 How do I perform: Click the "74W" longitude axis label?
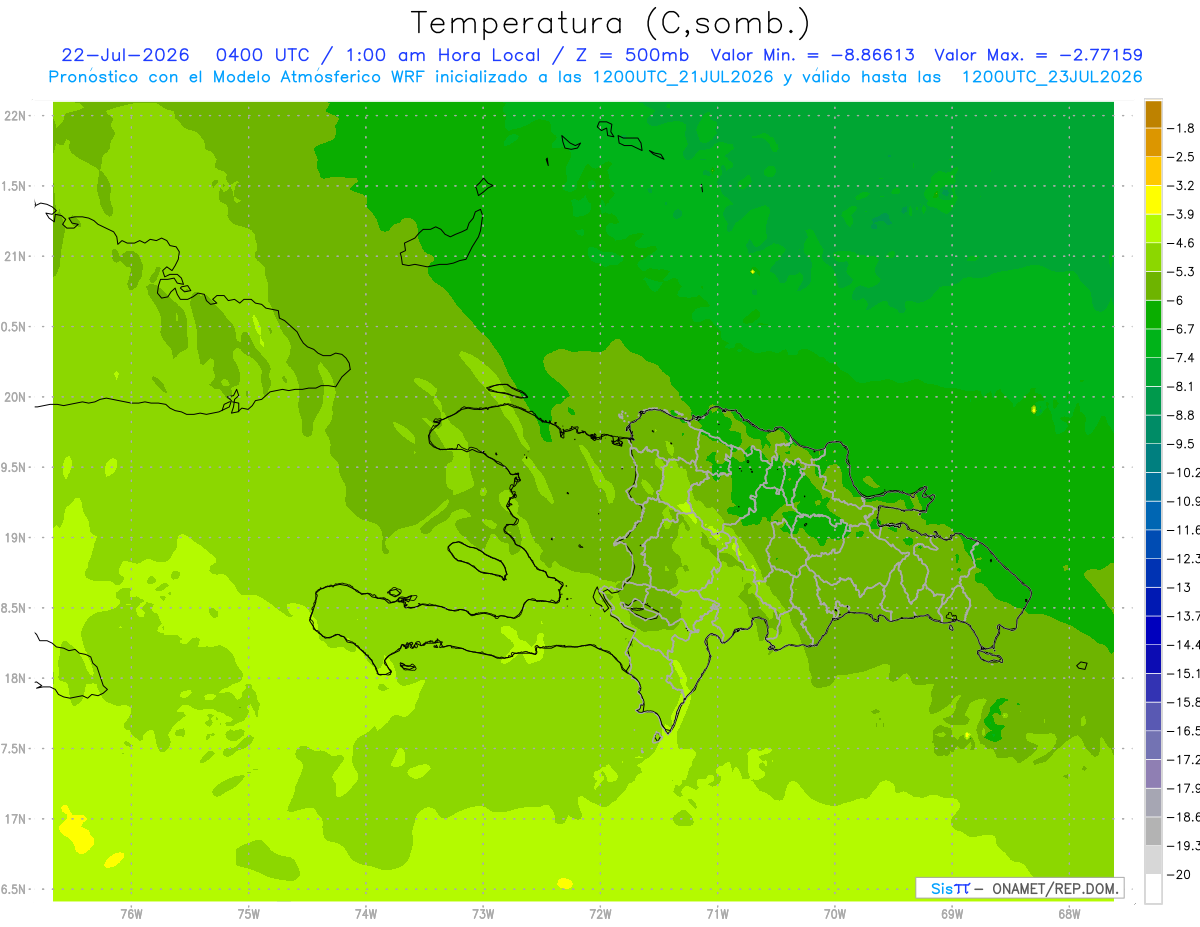tap(366, 913)
